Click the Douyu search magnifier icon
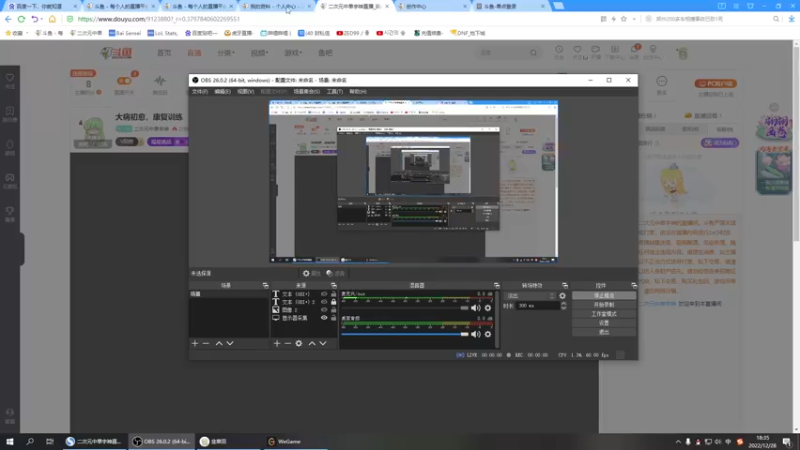Viewport: 800px width, 450px height. [x=533, y=53]
